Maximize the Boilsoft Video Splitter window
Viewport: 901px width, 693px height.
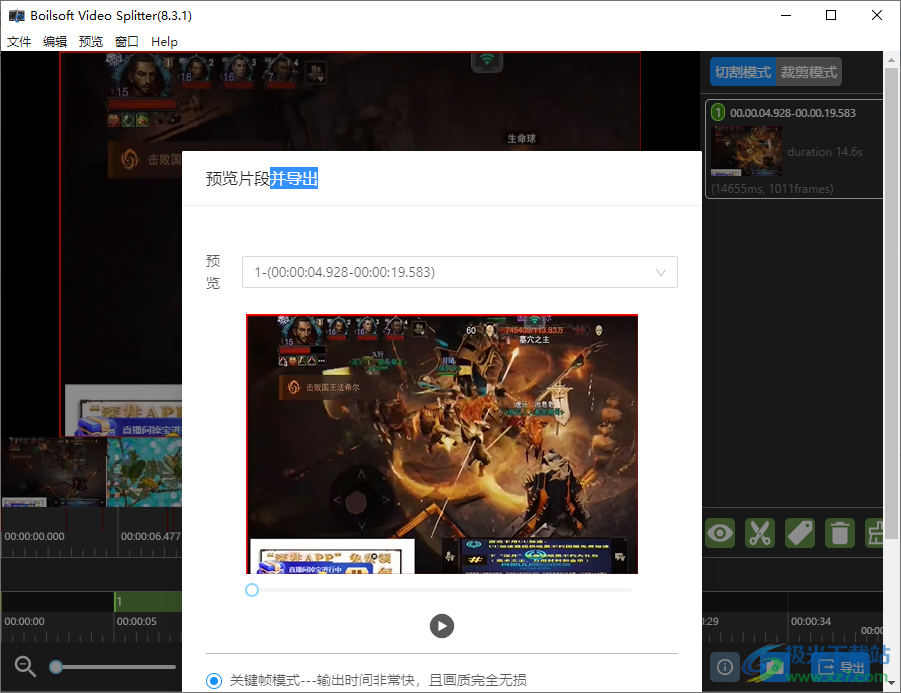click(831, 16)
